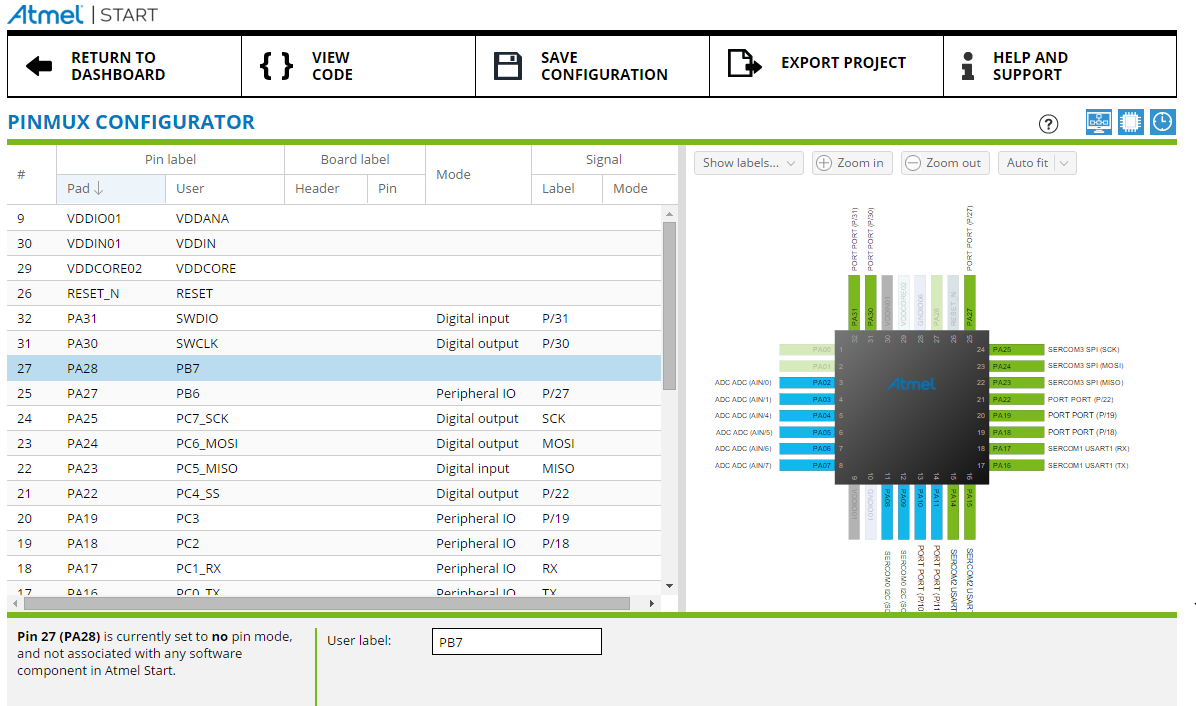
Task: Select the PA23 PC5_MISO row
Action: pos(334,469)
